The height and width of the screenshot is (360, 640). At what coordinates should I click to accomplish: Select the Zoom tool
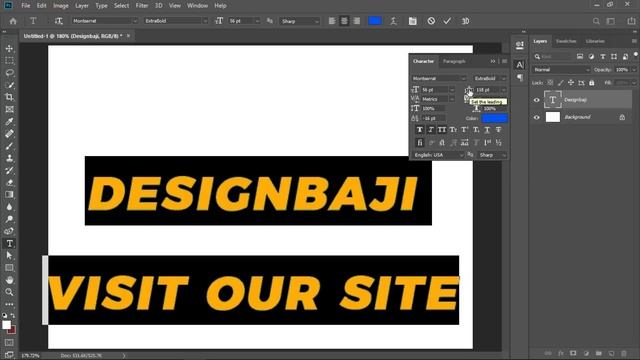point(9,292)
